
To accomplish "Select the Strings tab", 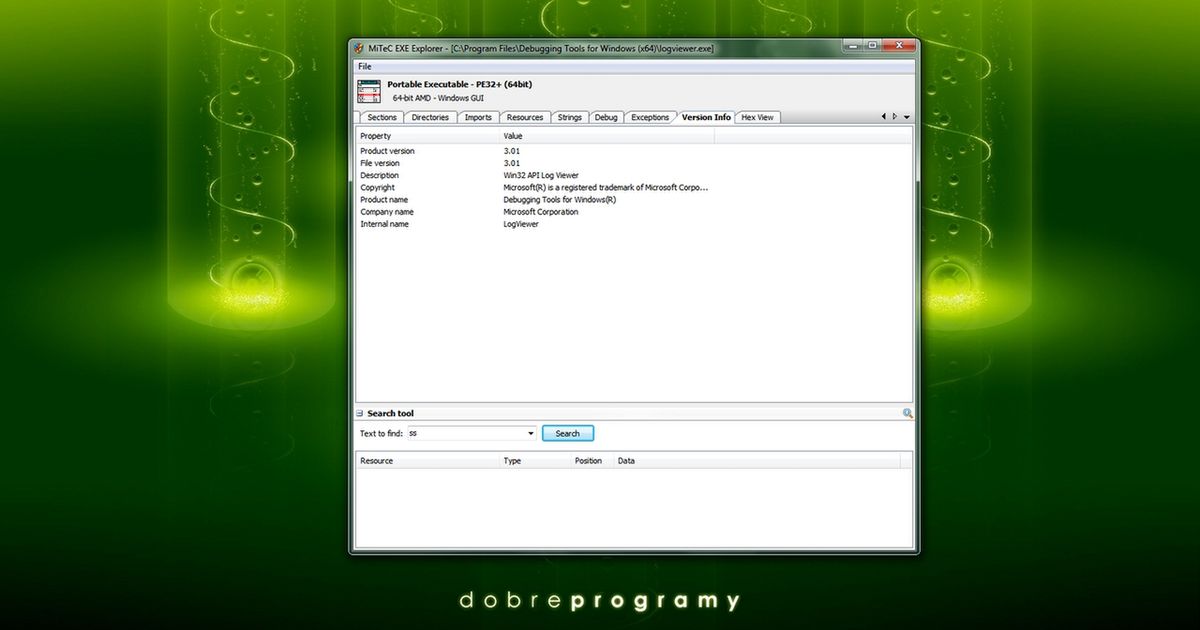I will [569, 118].
